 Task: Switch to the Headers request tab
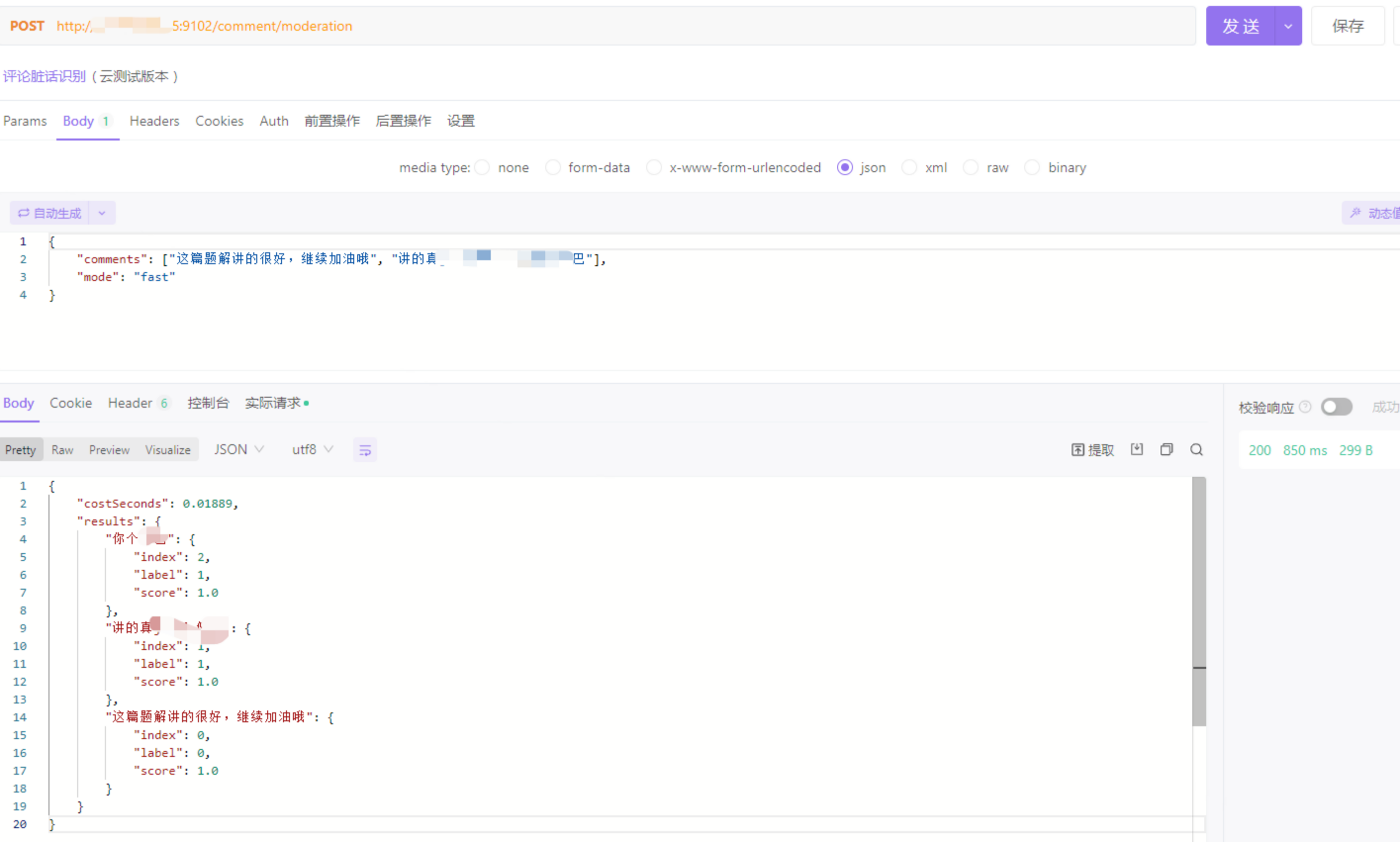click(x=154, y=121)
